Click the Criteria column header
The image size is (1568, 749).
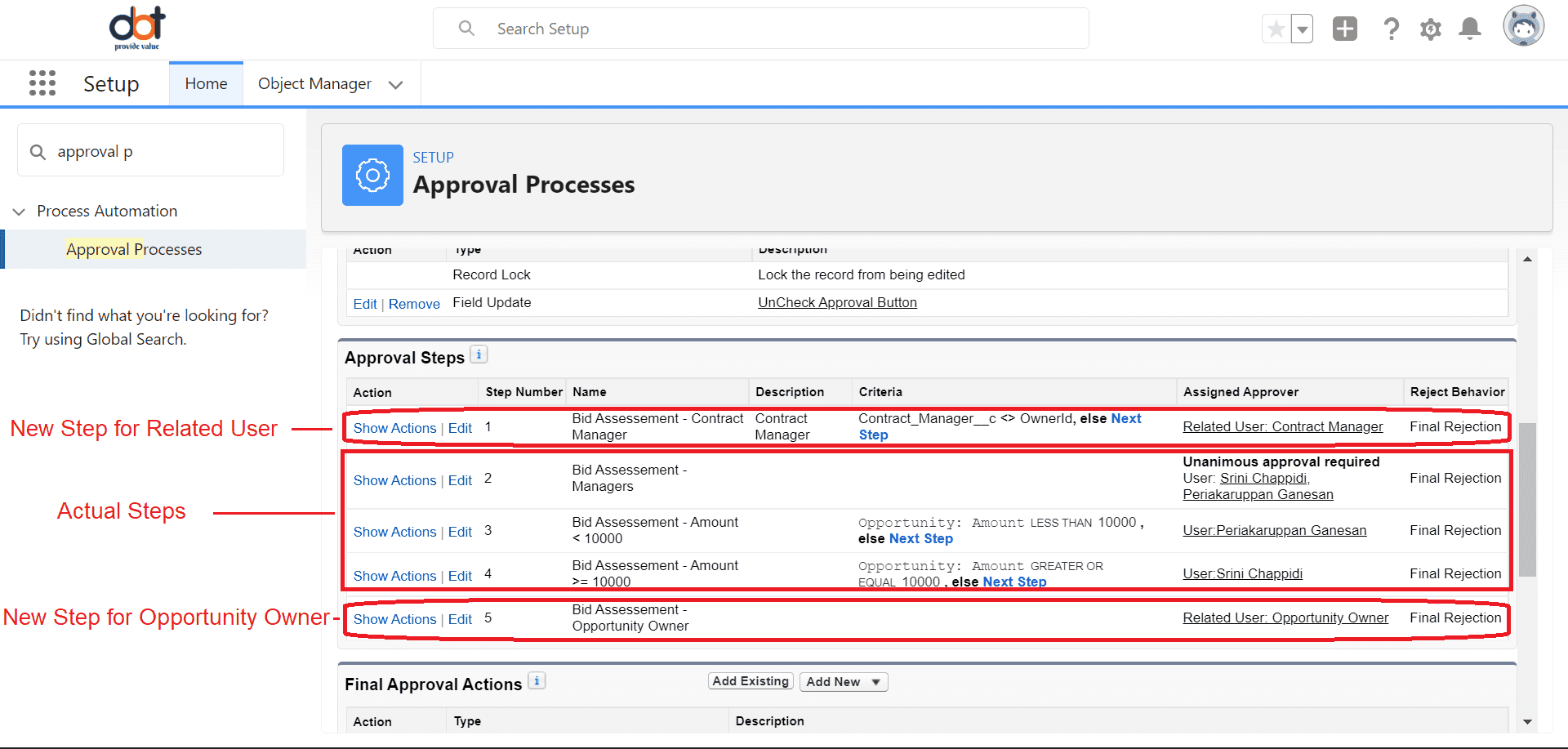(880, 392)
